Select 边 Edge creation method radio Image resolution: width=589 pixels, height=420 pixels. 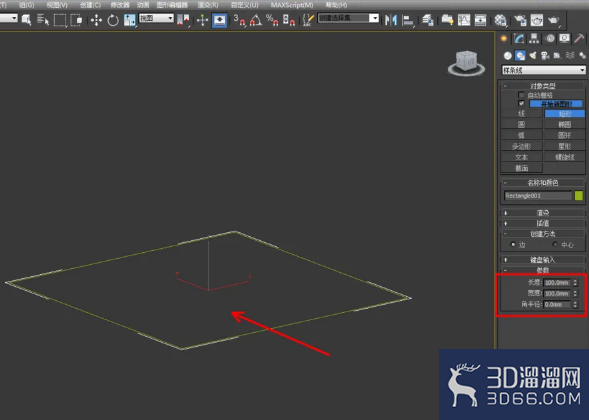(x=513, y=245)
